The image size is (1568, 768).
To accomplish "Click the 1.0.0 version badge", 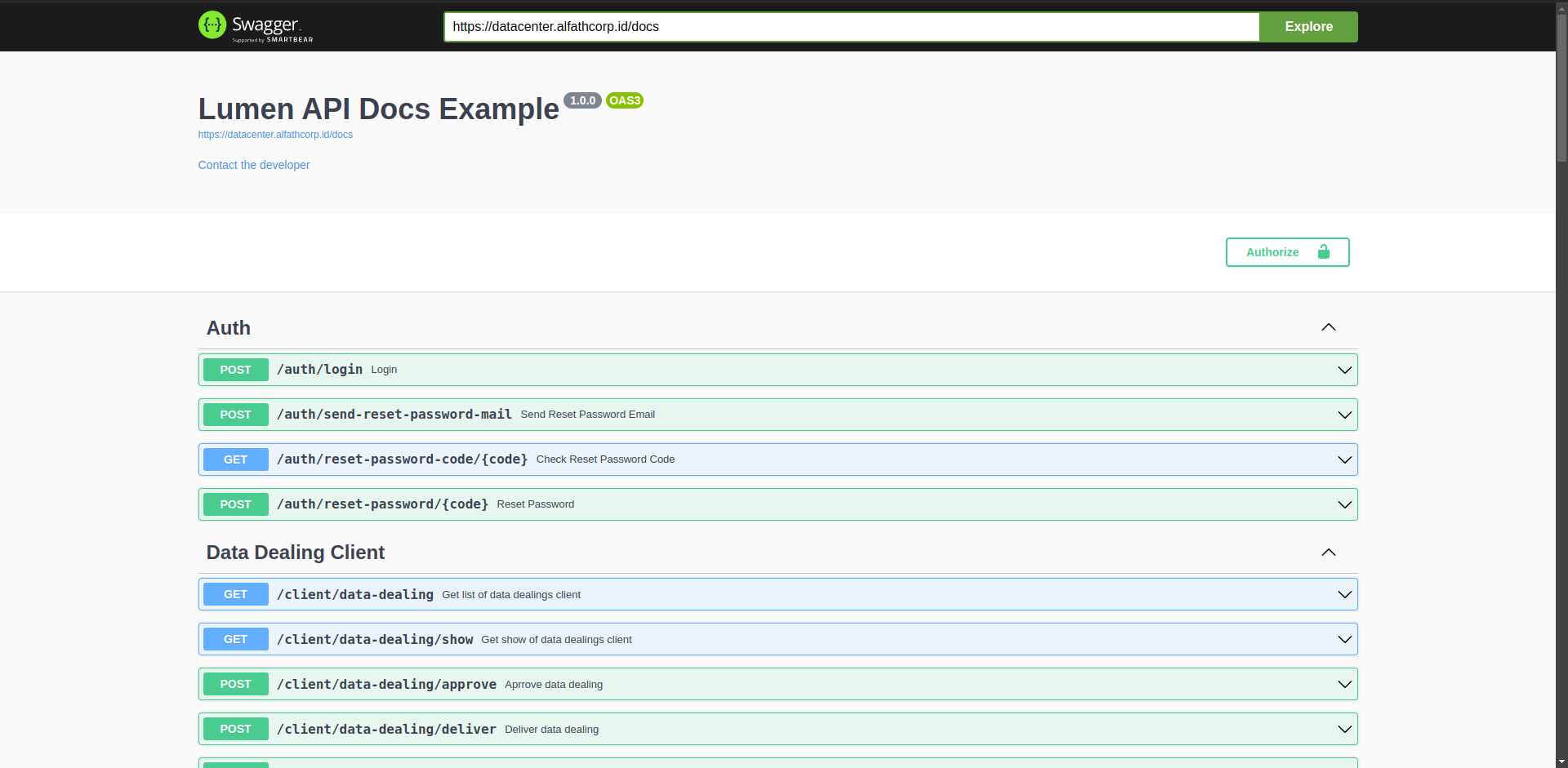I will pyautogui.click(x=582, y=100).
